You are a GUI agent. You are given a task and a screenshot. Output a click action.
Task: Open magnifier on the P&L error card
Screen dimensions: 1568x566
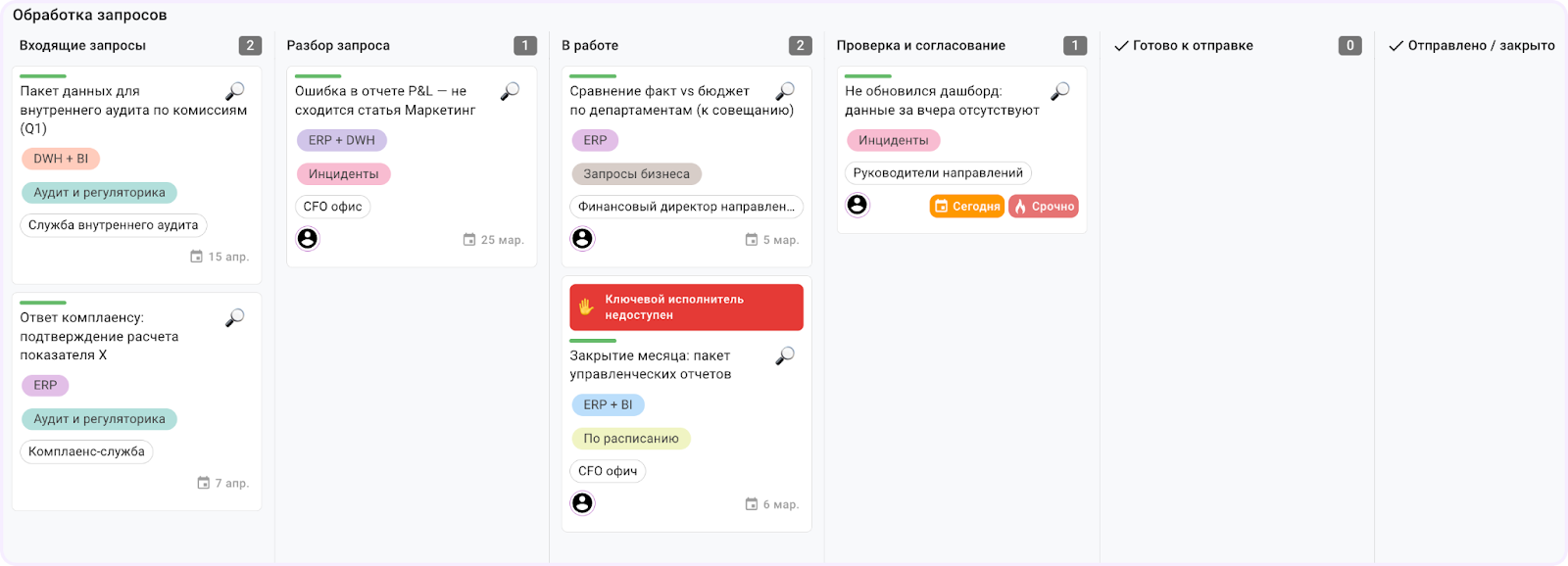click(510, 91)
